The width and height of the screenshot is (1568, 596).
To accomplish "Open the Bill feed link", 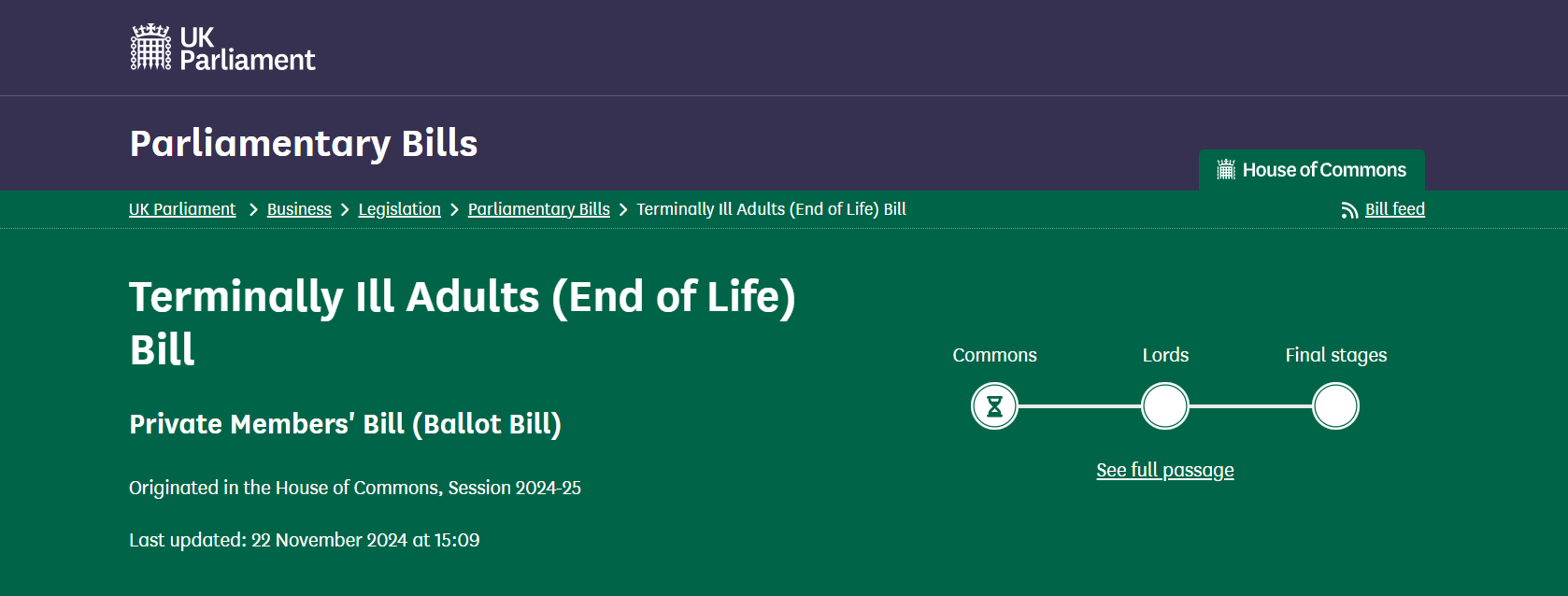I will tap(1394, 209).
